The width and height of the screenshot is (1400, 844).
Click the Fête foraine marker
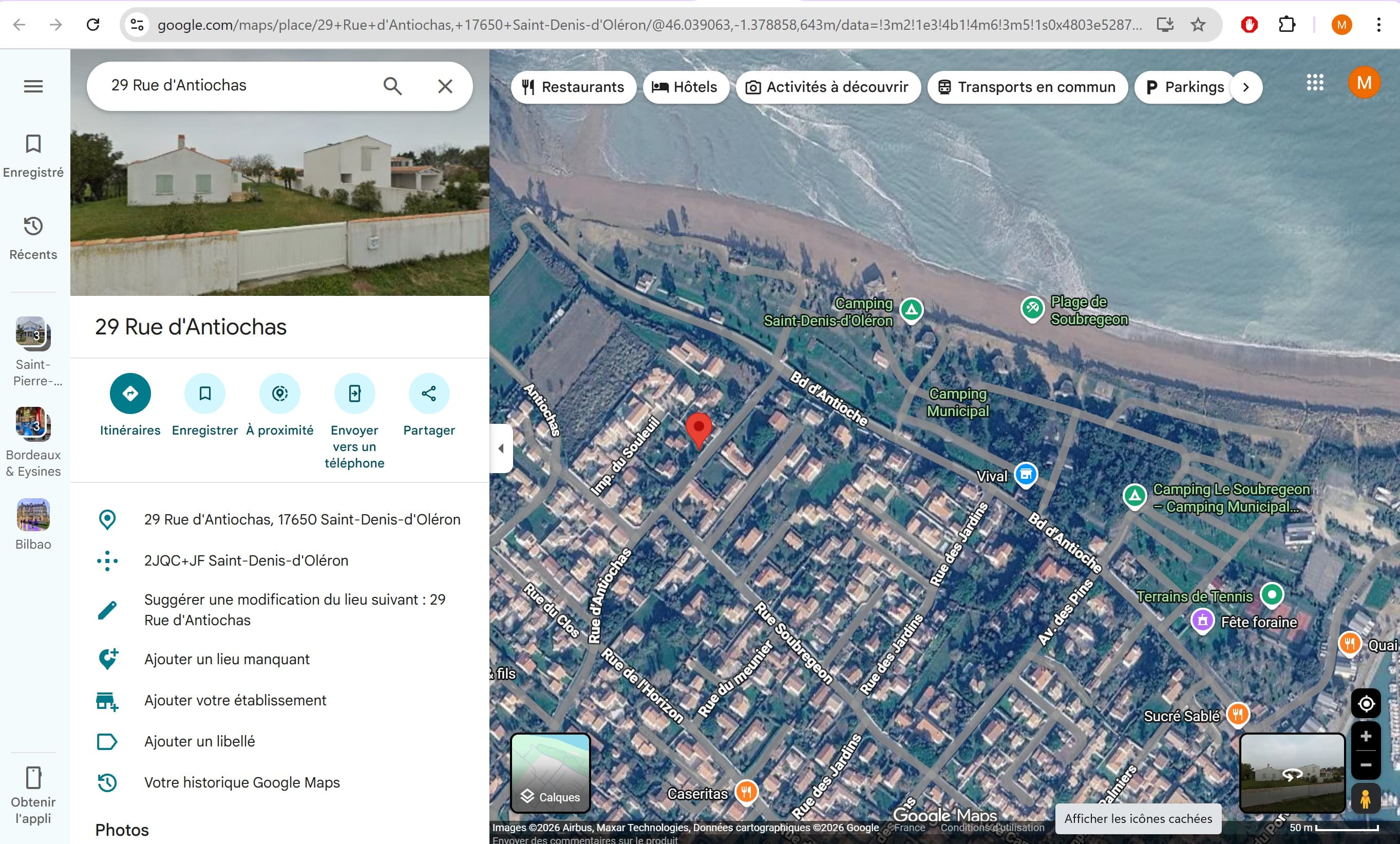[1202, 621]
